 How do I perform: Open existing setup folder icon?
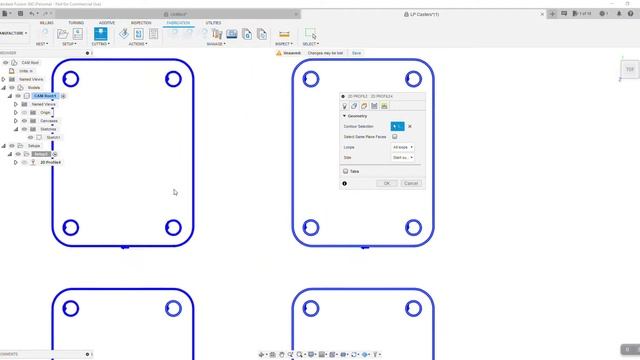pyautogui.click(x=62, y=34)
